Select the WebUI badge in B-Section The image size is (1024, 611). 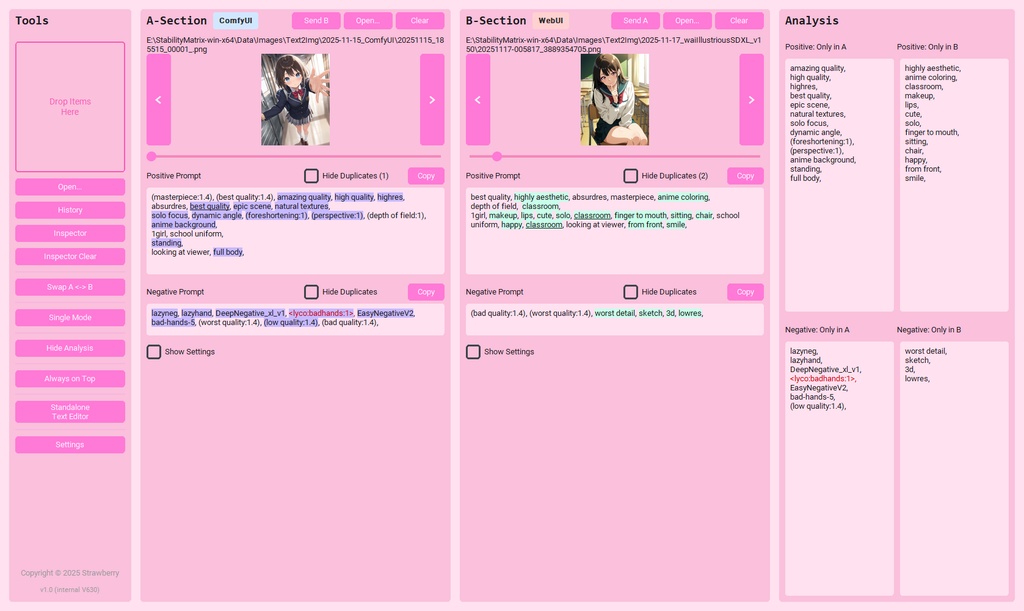pyautogui.click(x=551, y=20)
